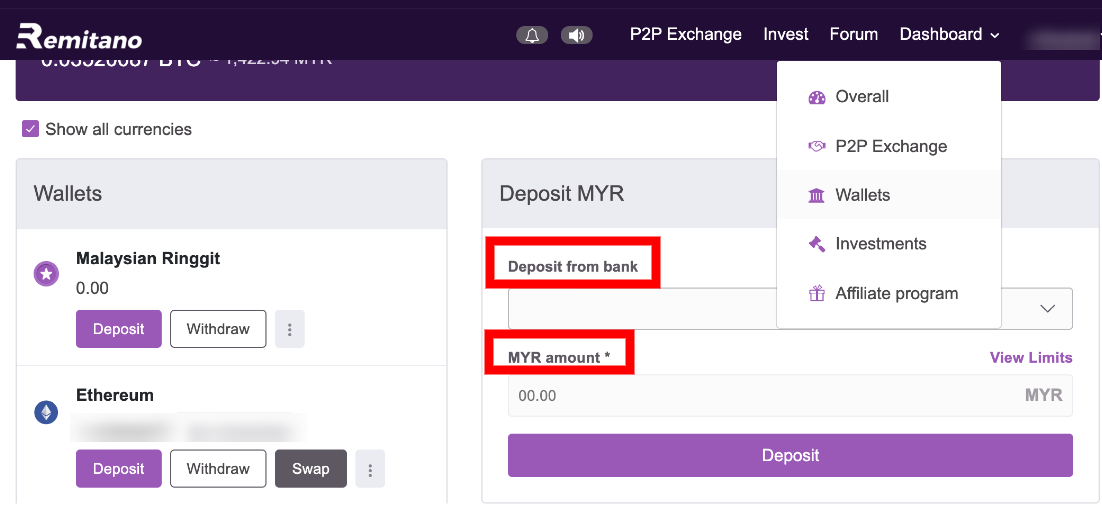Open the Deposit from bank dropdown

pos(790,309)
